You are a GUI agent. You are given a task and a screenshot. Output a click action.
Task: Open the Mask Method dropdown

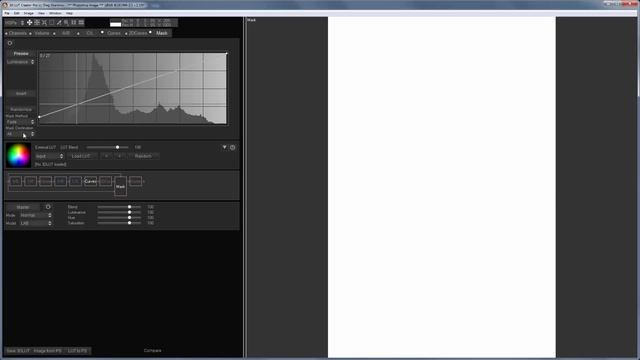[x=20, y=122]
